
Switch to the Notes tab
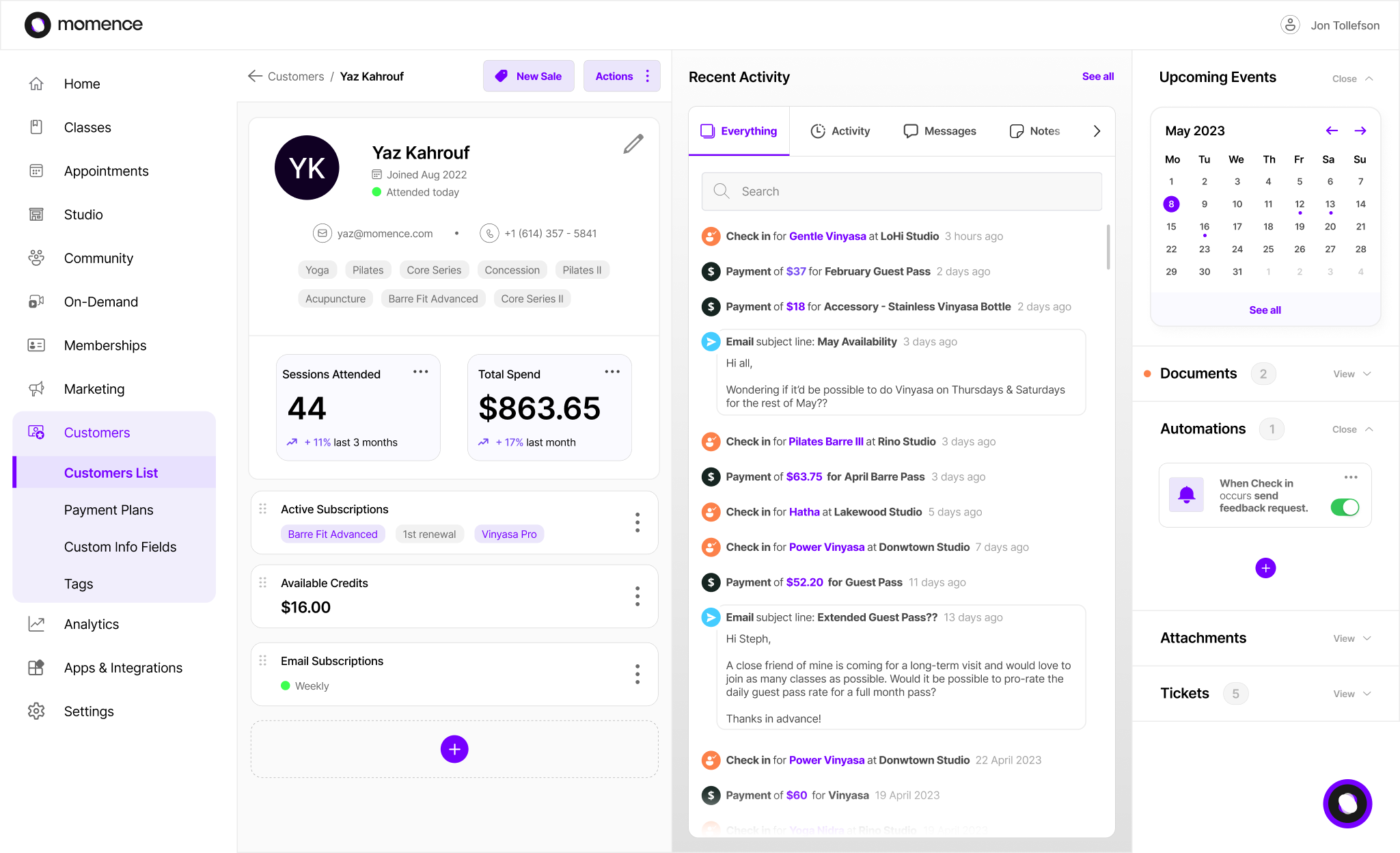1034,131
